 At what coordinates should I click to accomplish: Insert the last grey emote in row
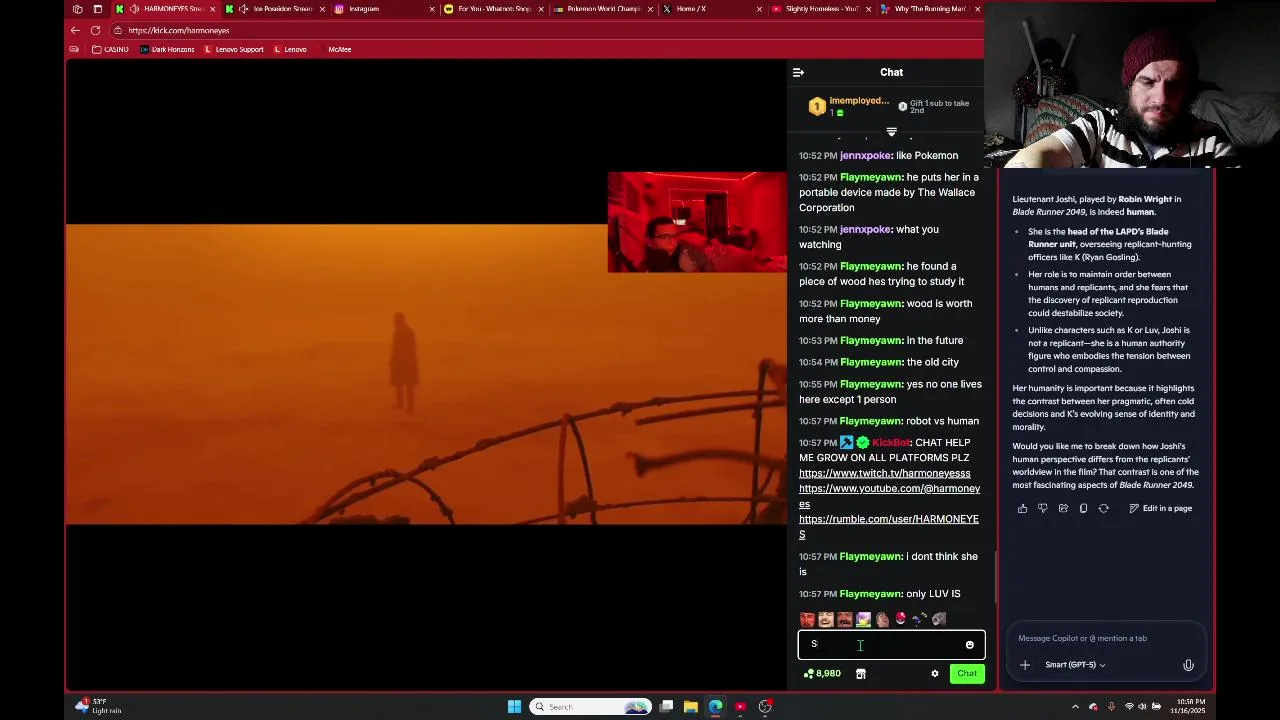(x=939, y=620)
